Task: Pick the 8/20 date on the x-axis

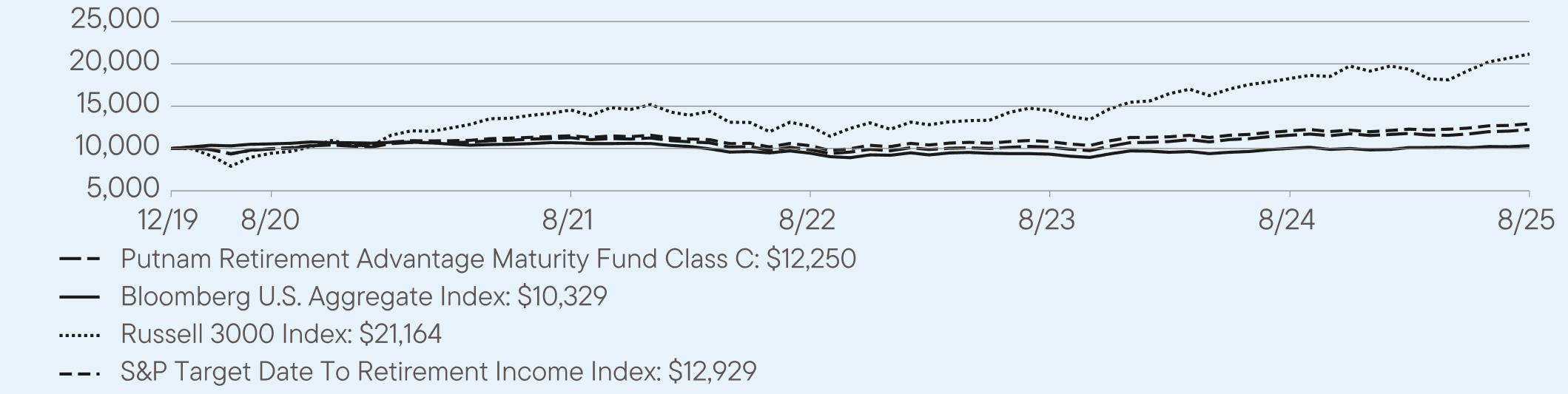Action: click(270, 220)
